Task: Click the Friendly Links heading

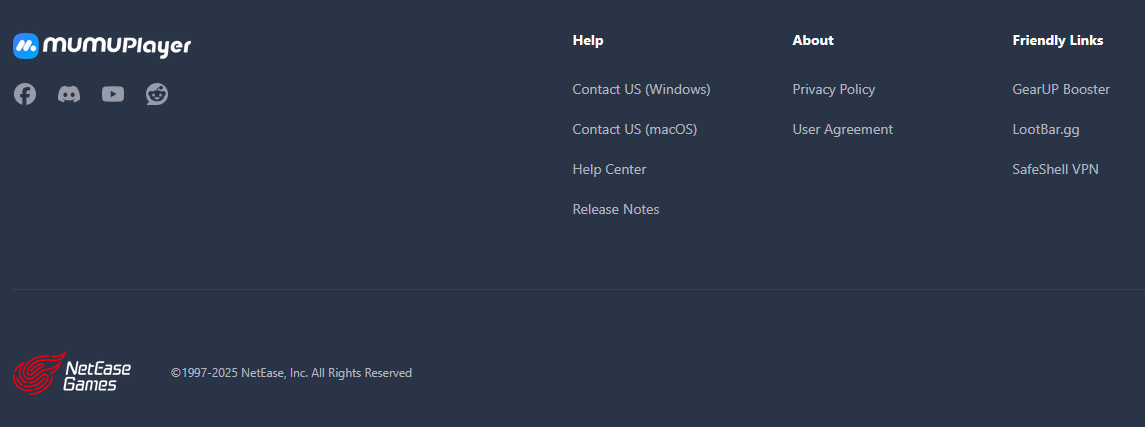Action: click(1057, 40)
